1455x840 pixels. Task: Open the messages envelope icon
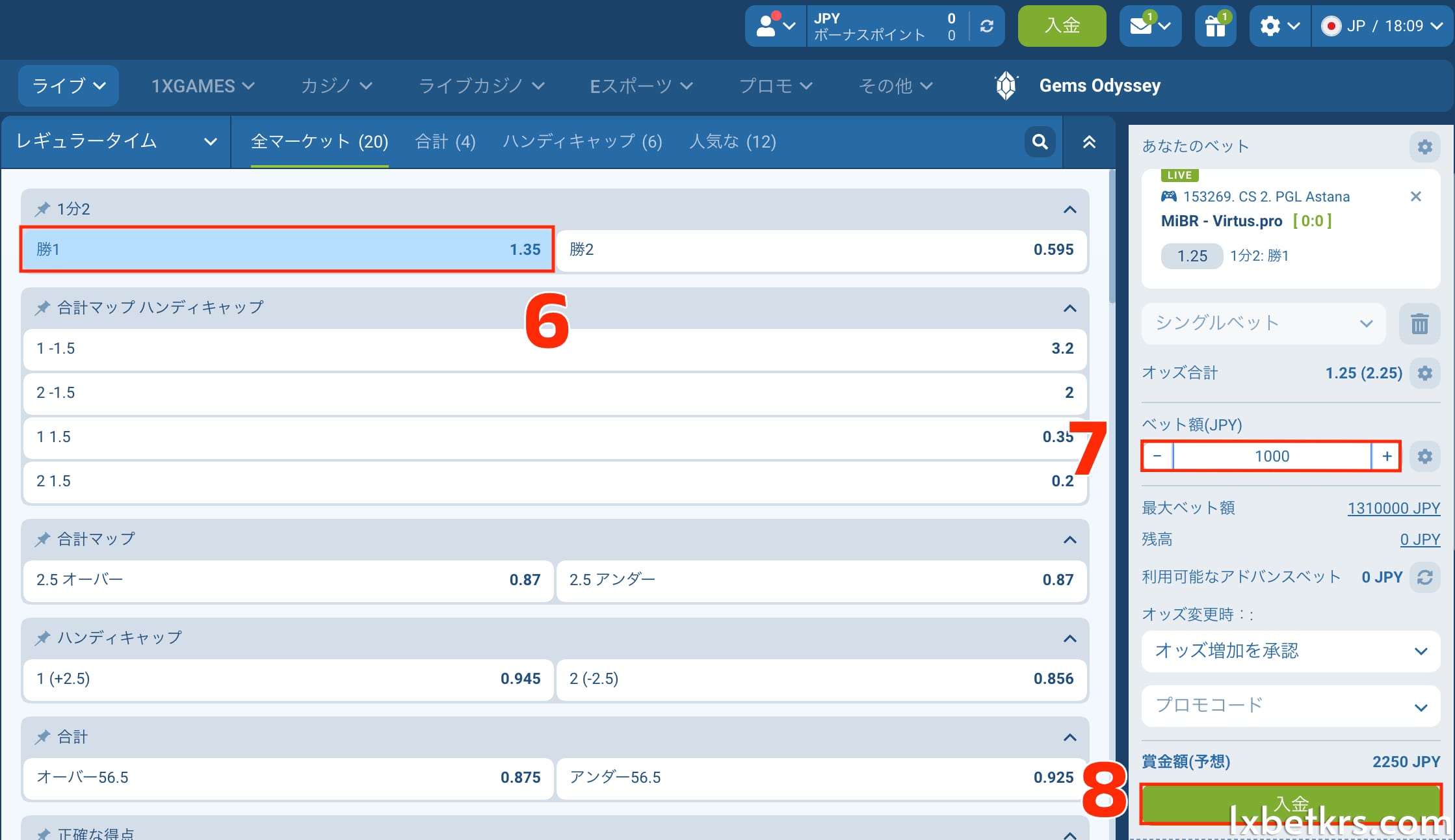[x=1149, y=26]
